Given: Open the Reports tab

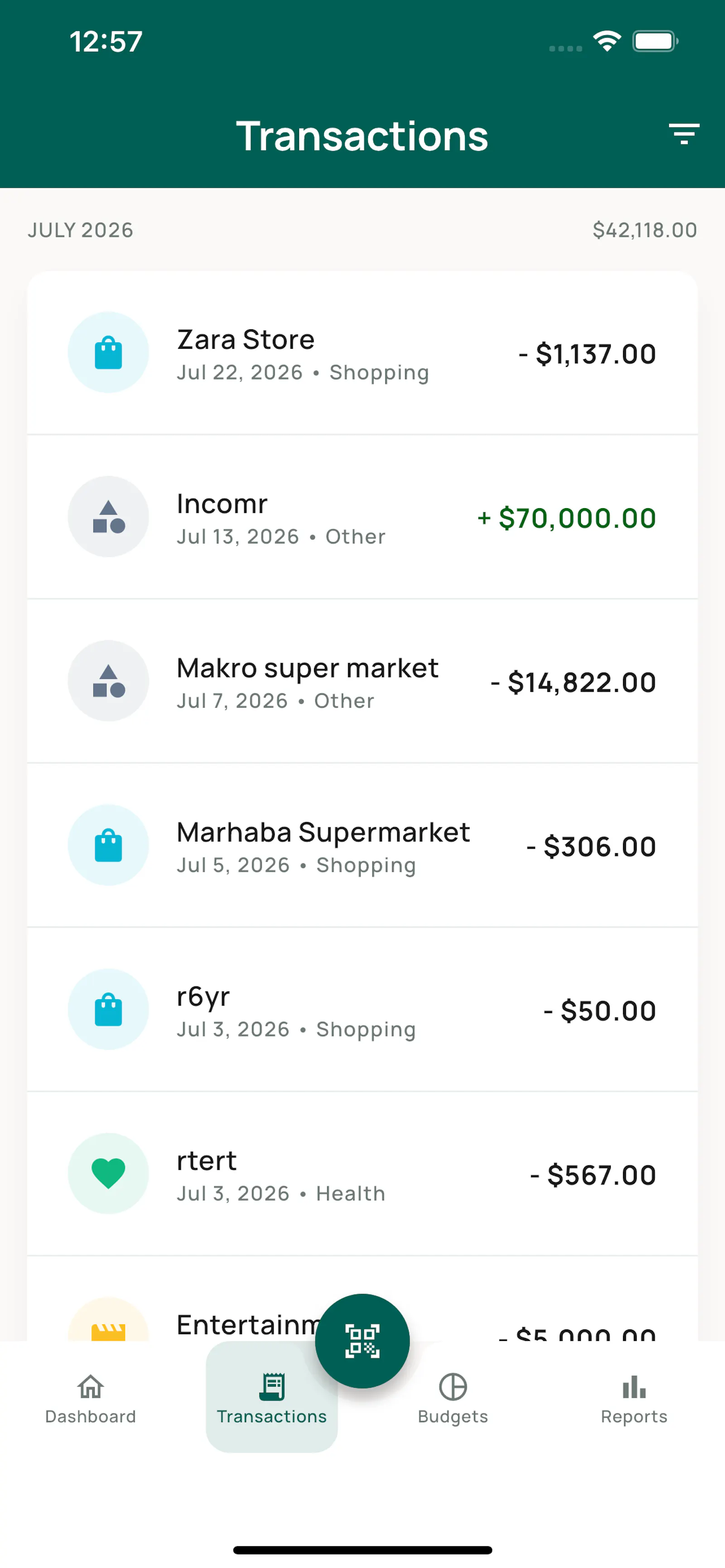Looking at the screenshot, I should [x=634, y=1398].
